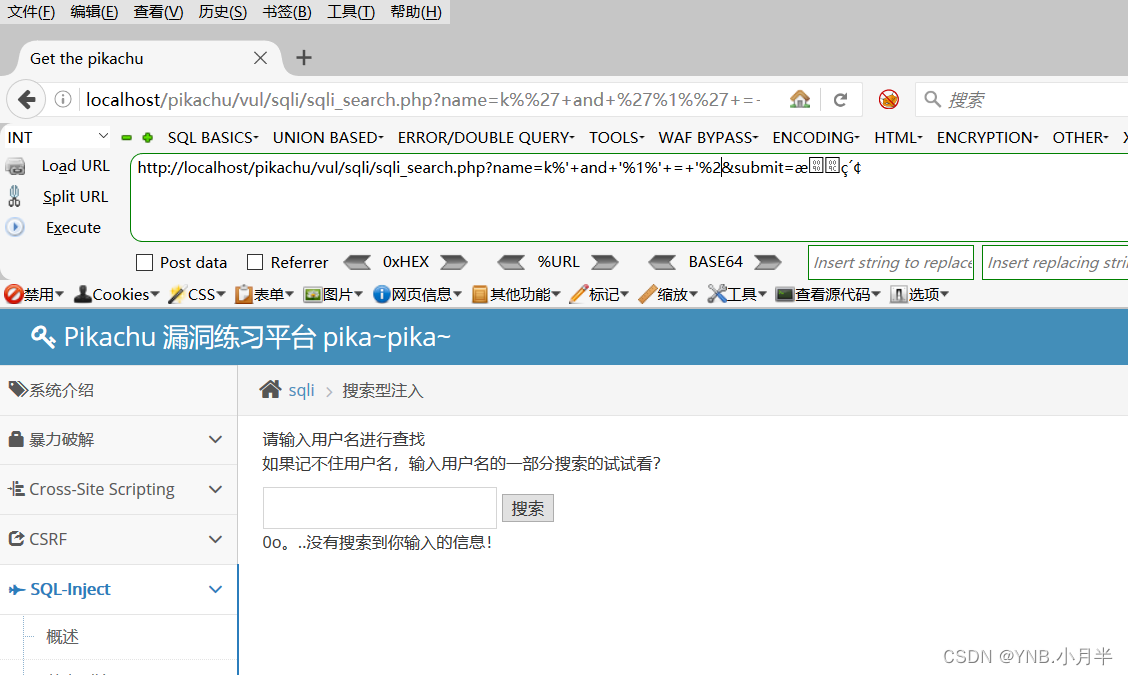
Task: Click the Execute button label
Action: (73, 227)
